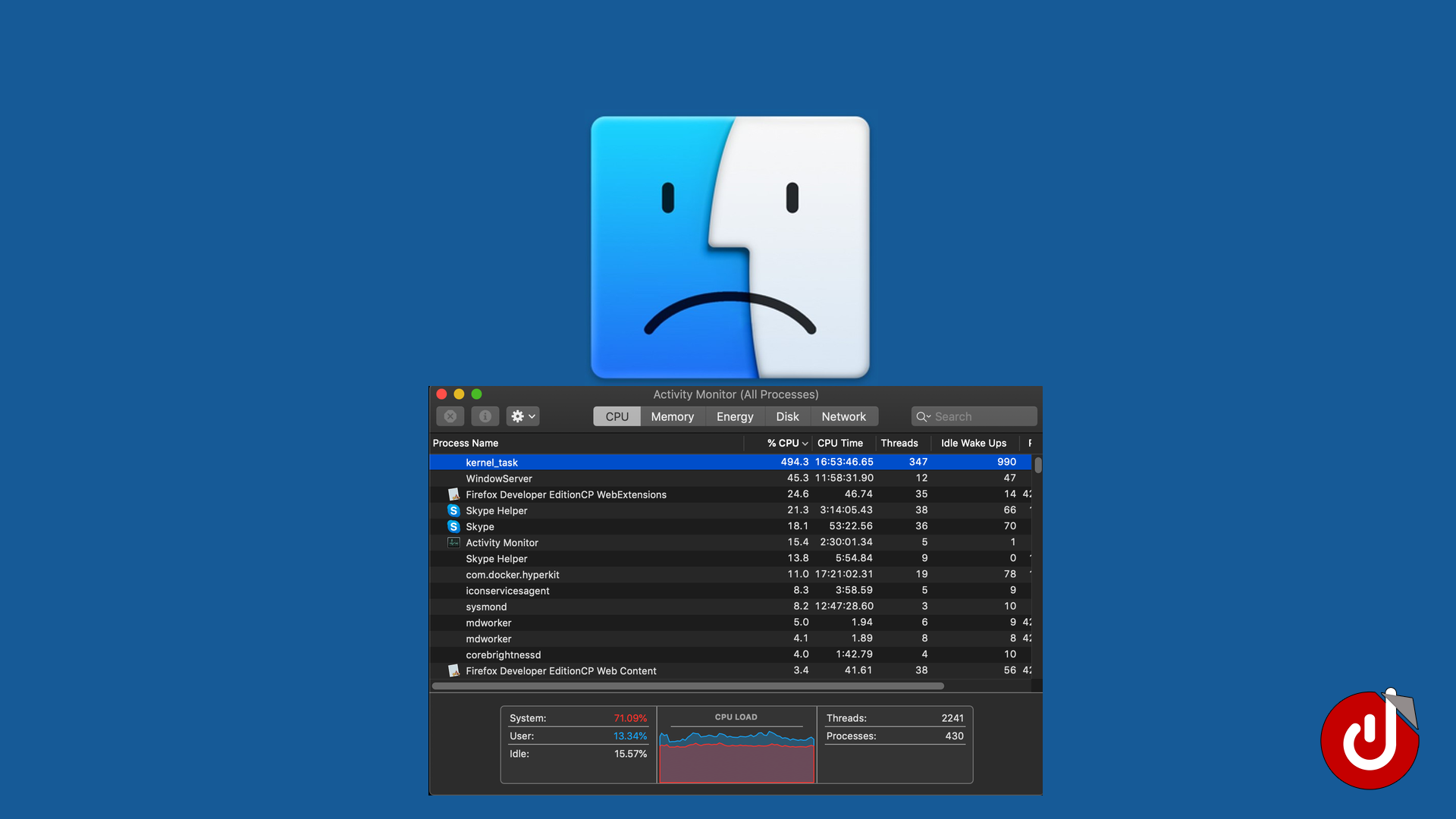This screenshot has width=1456, height=819.
Task: Switch to the Memory tab
Action: click(672, 416)
